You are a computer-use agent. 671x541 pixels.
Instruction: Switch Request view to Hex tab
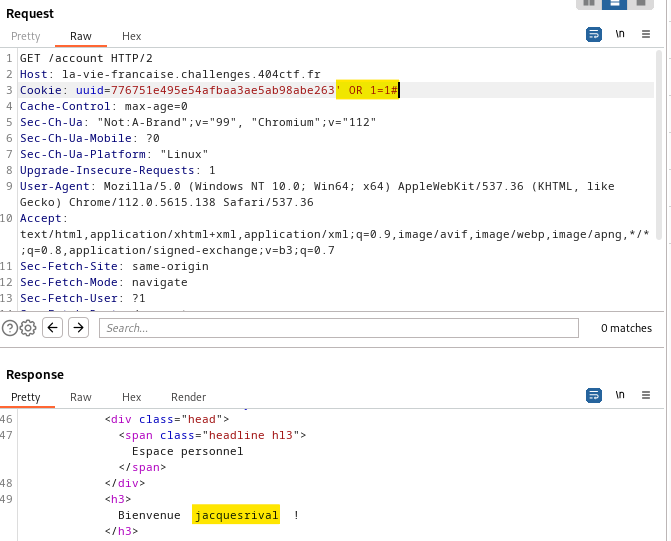click(x=132, y=36)
